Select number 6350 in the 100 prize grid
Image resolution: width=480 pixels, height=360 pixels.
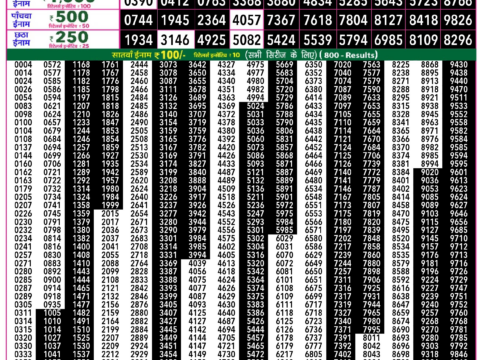pos(314,64)
